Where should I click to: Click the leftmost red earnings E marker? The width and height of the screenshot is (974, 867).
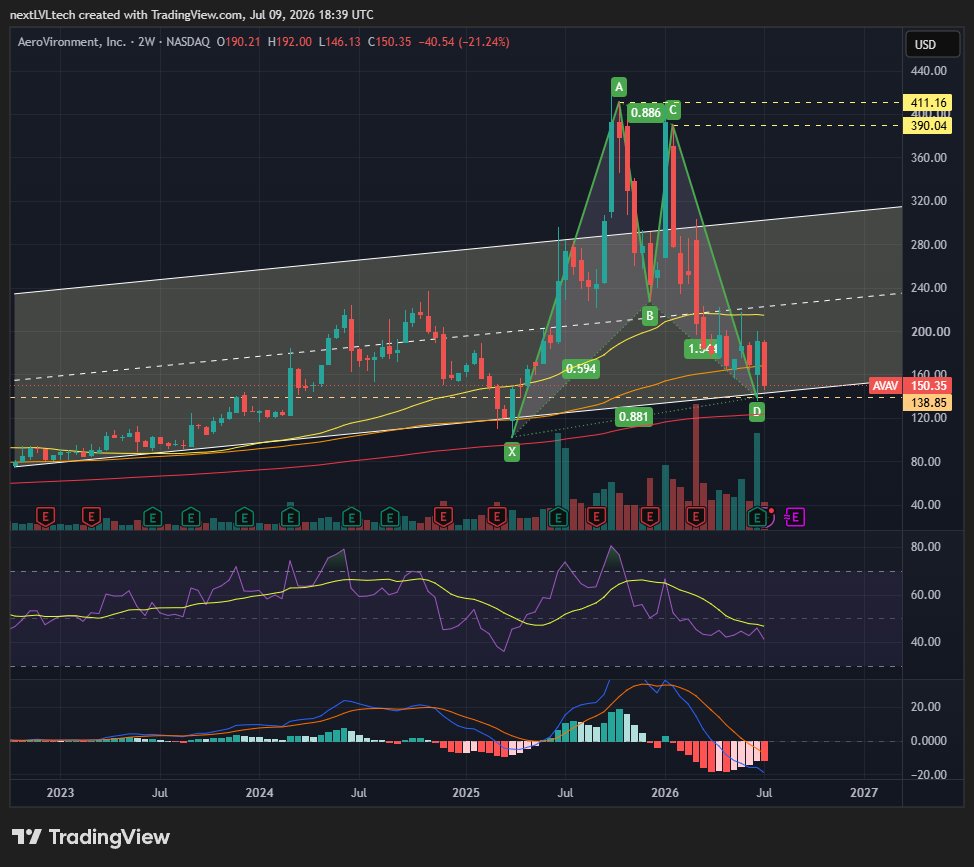[45, 517]
